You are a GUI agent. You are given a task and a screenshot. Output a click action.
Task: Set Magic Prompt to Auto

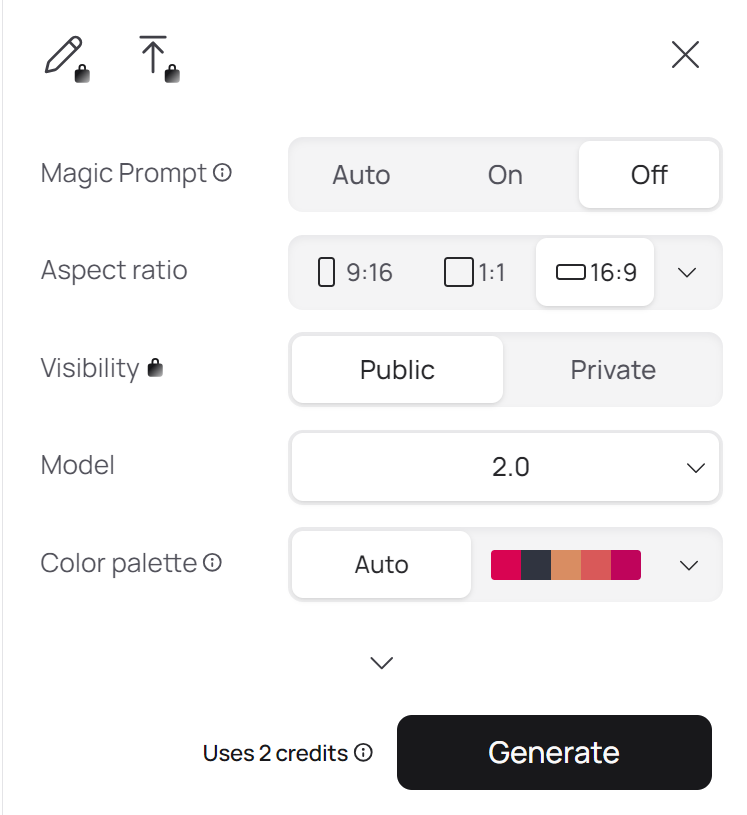tap(361, 175)
